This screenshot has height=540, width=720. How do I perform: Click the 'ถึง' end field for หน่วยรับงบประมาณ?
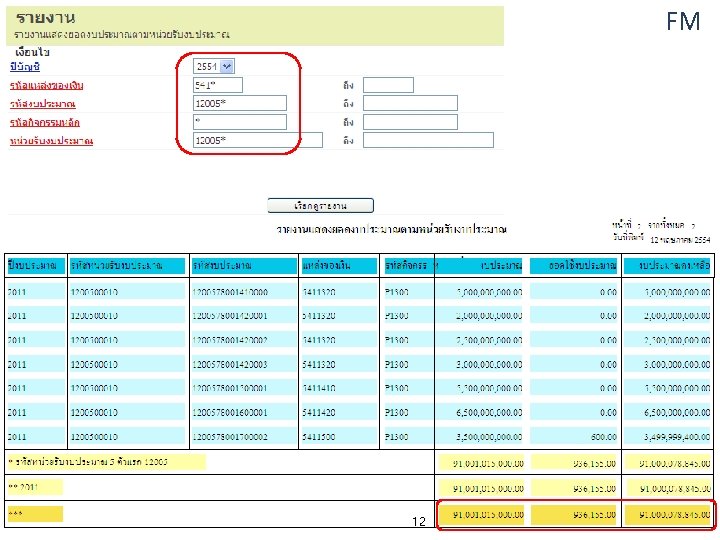(428, 140)
